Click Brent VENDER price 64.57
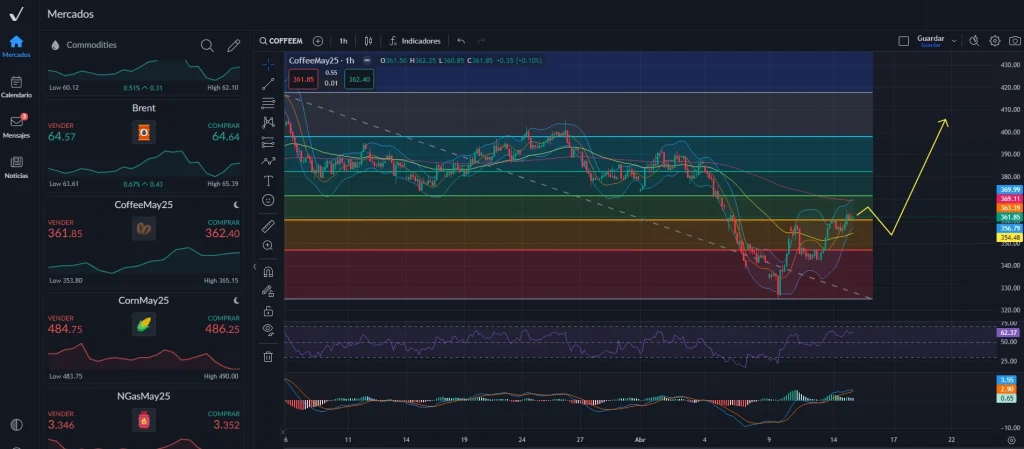Screen dimensions: 1024x449 click(61, 136)
